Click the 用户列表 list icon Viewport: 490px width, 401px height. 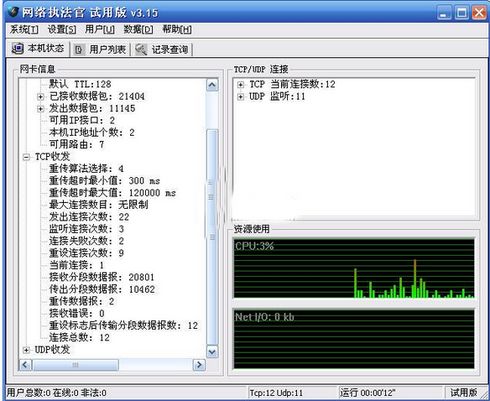click(79, 50)
